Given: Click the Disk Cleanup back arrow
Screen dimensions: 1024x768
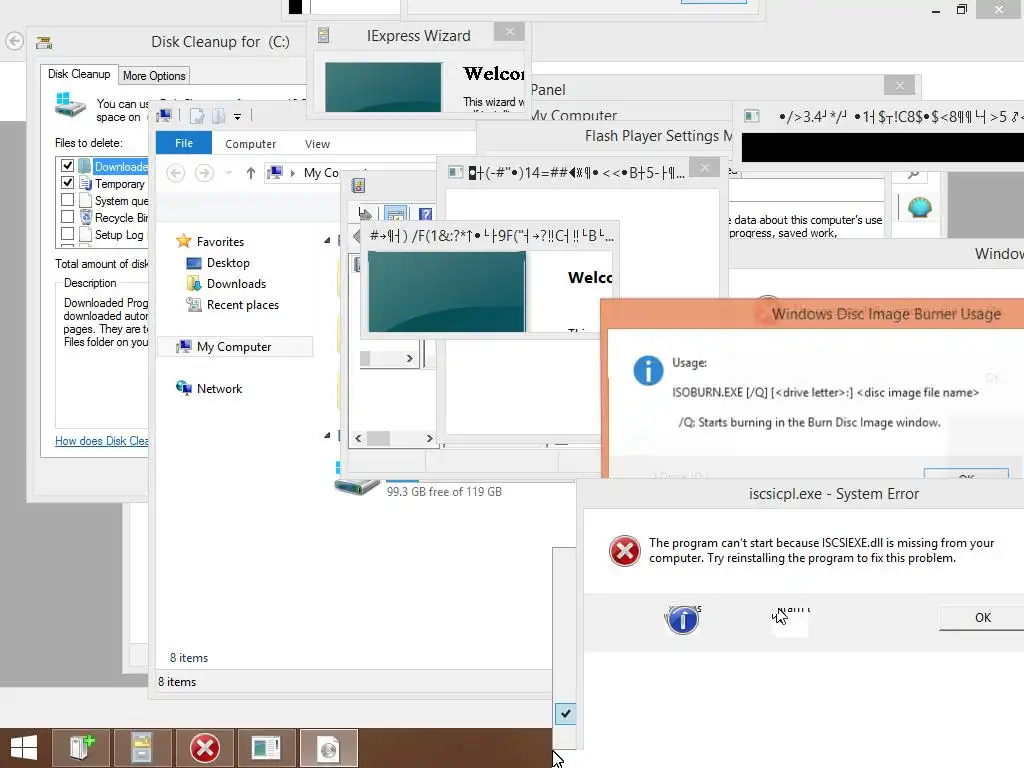Looking at the screenshot, I should 14,41.
